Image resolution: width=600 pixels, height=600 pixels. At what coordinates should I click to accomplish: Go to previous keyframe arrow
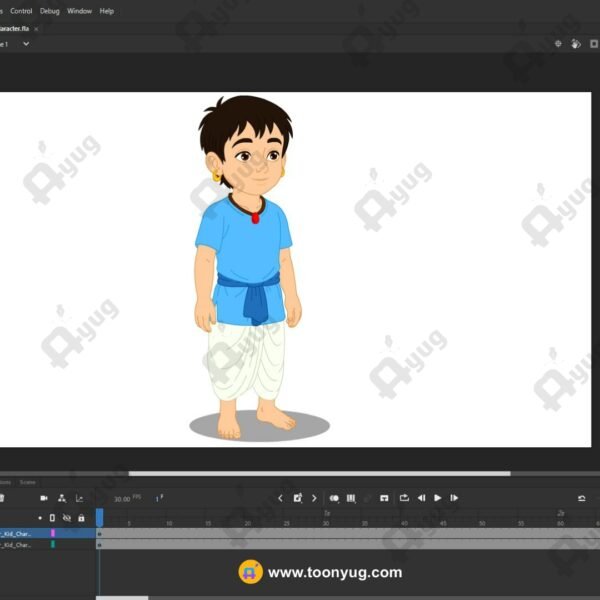[x=280, y=498]
